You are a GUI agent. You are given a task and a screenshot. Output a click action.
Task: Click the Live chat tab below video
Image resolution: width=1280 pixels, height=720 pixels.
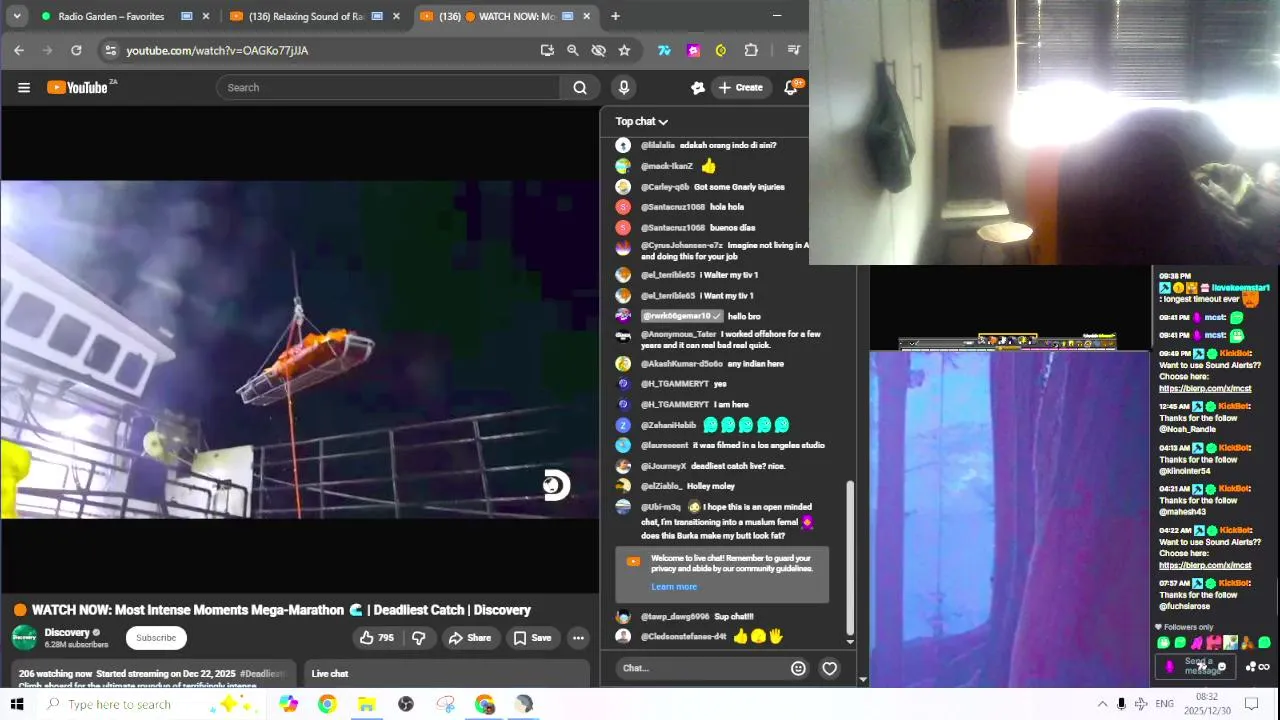pos(330,674)
